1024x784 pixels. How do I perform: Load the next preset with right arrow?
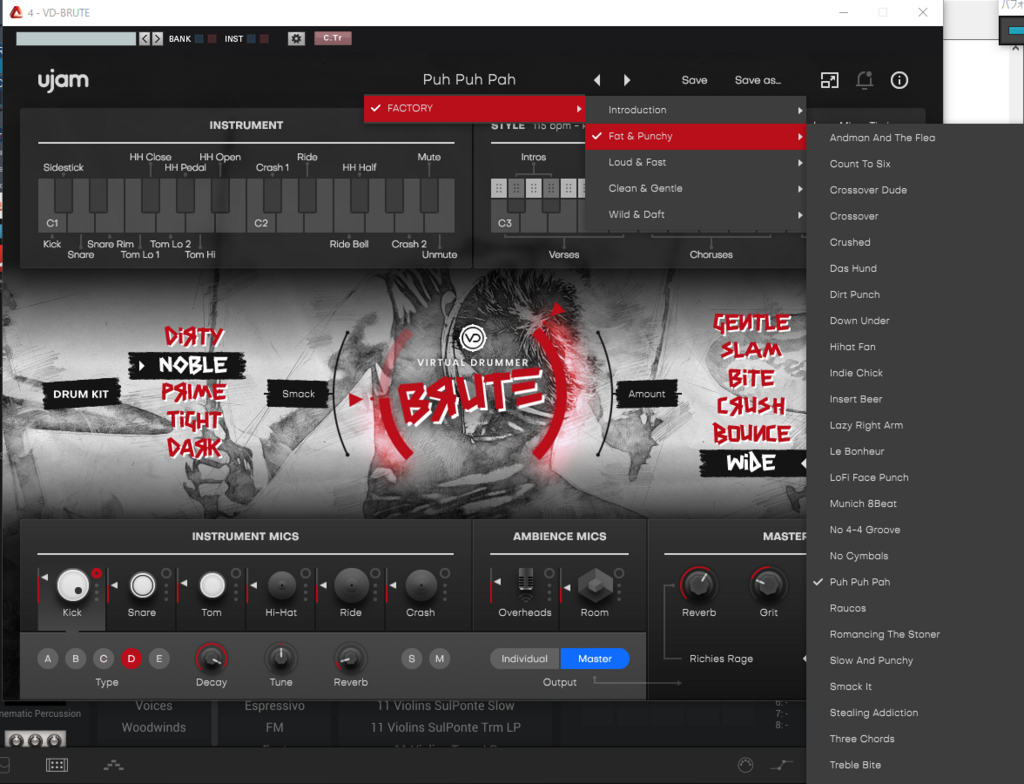[x=627, y=80]
